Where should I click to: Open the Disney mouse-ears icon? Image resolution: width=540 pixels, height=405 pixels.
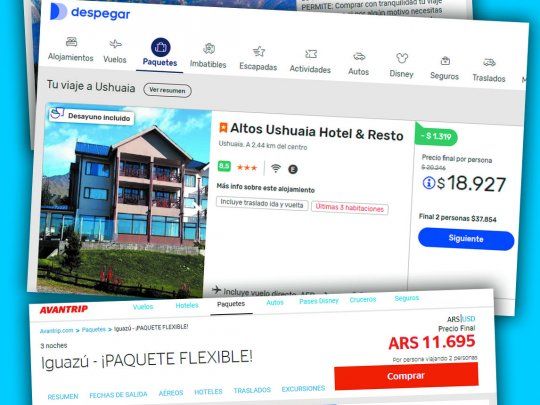(x=402, y=58)
